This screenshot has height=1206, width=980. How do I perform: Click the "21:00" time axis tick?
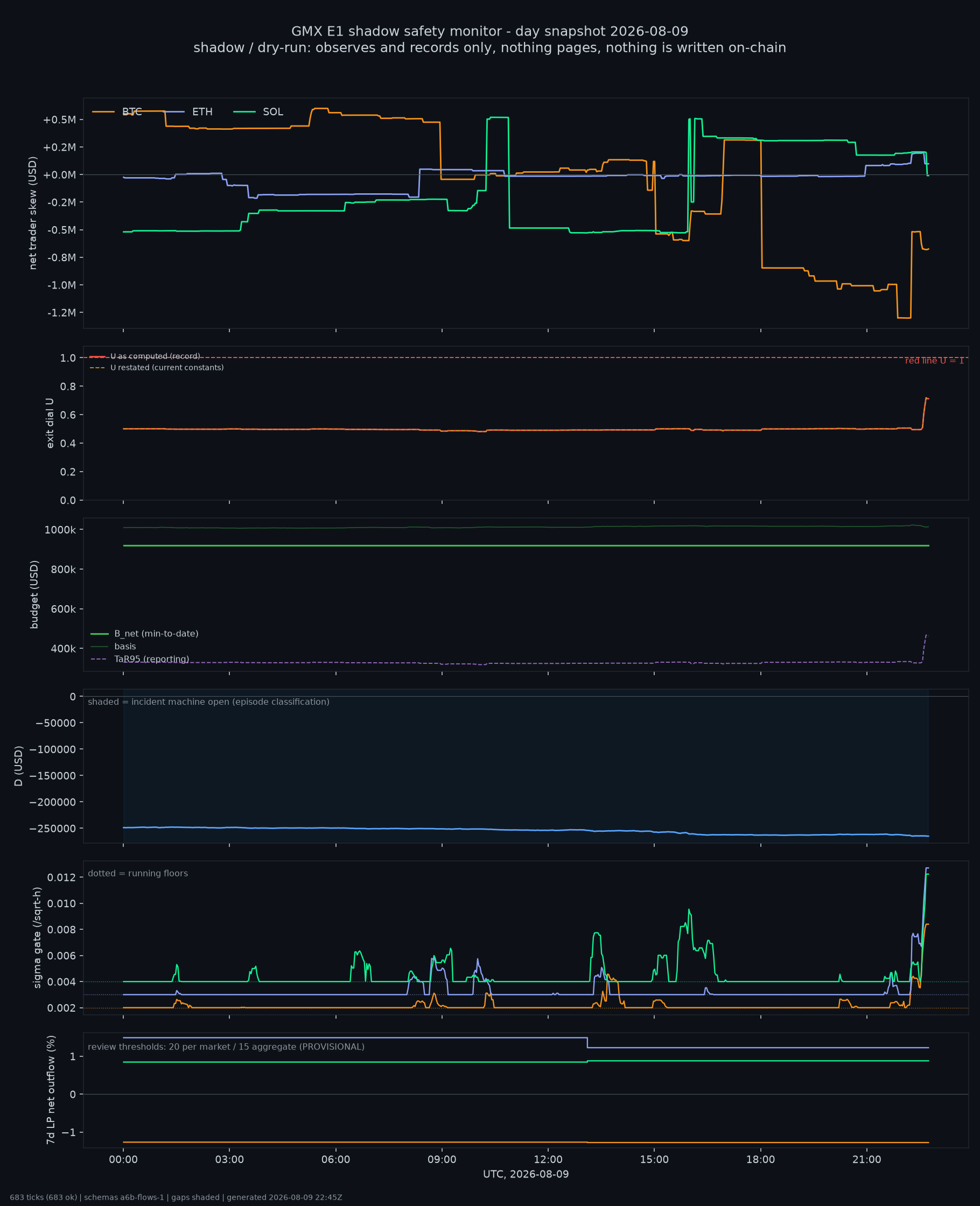click(866, 1160)
